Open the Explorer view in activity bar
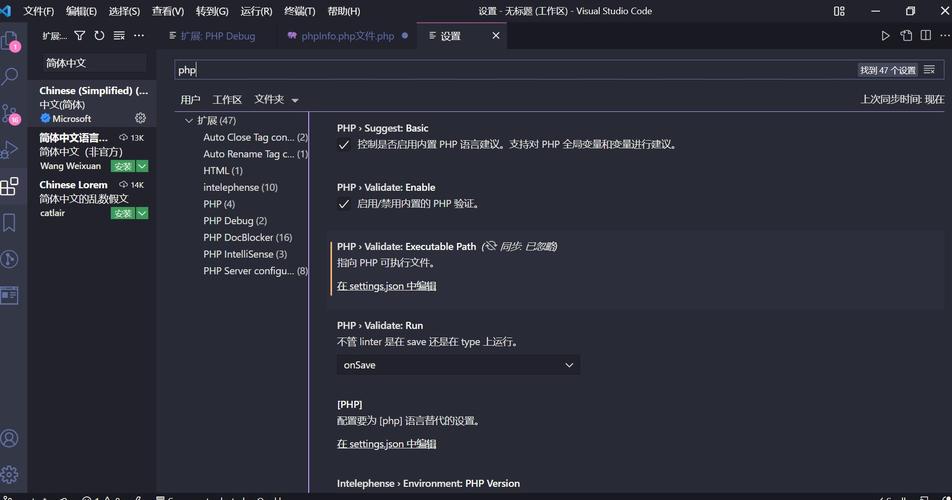Viewport: 952px width, 500px height. [10, 41]
